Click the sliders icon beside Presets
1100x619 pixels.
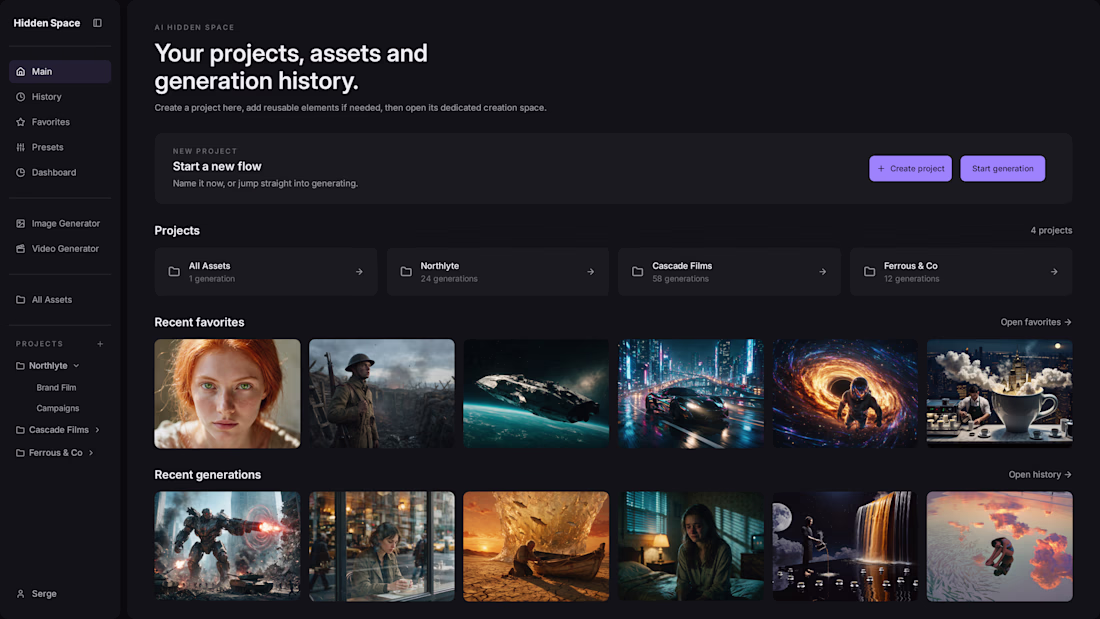click(x=20, y=147)
